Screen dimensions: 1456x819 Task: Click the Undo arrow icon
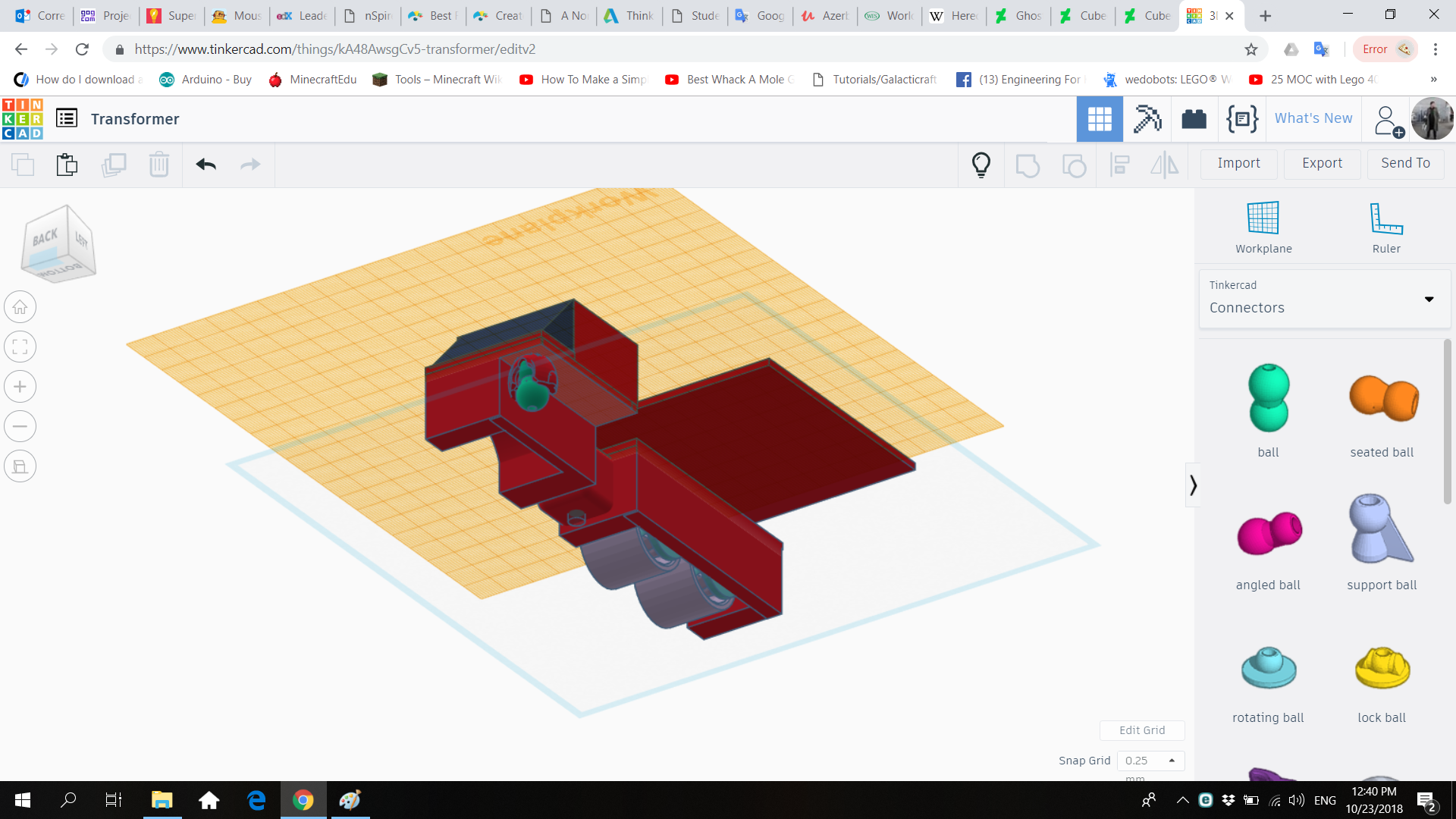tap(205, 164)
